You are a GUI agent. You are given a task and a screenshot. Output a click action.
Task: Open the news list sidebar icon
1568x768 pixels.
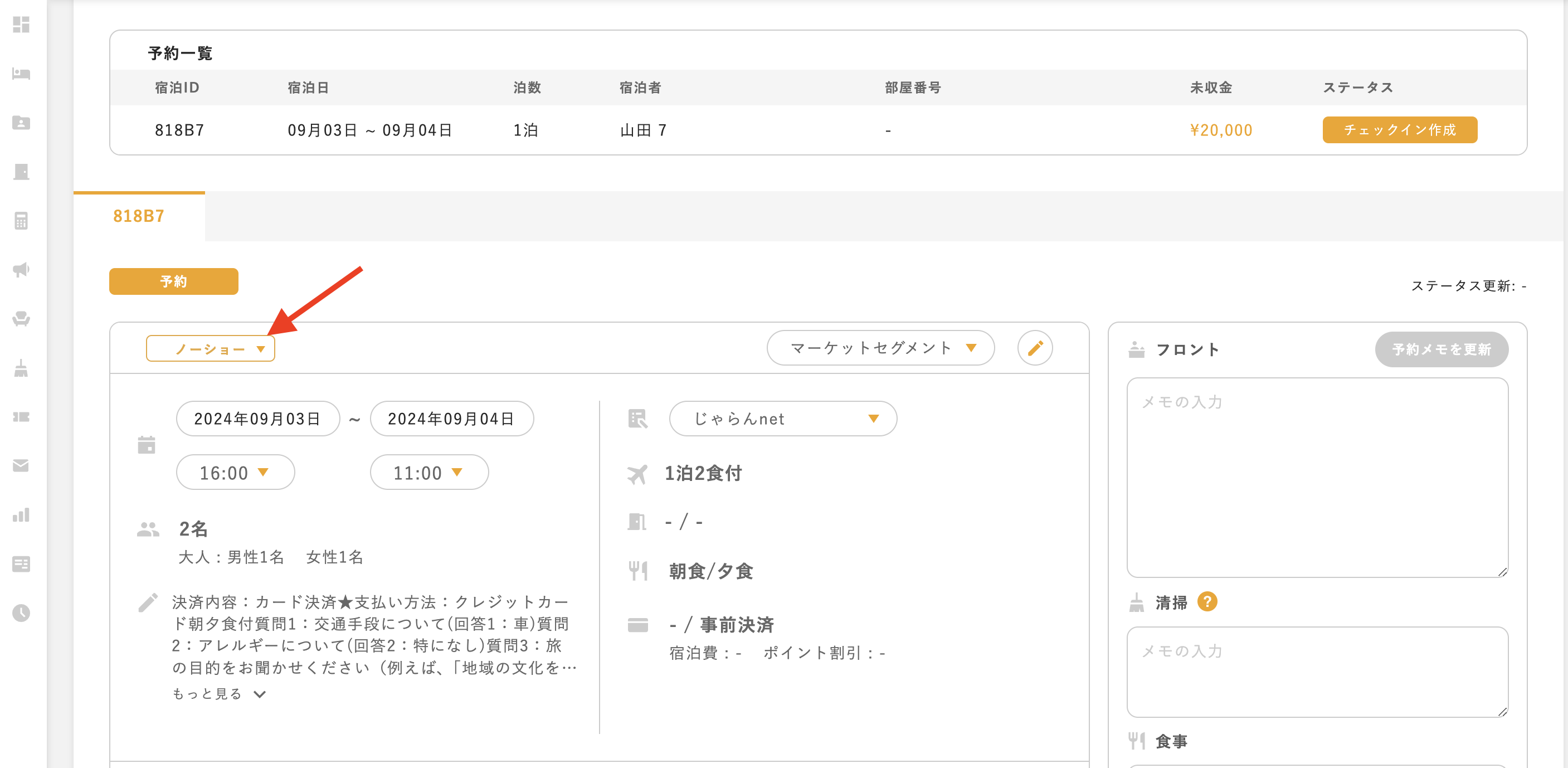point(21,564)
